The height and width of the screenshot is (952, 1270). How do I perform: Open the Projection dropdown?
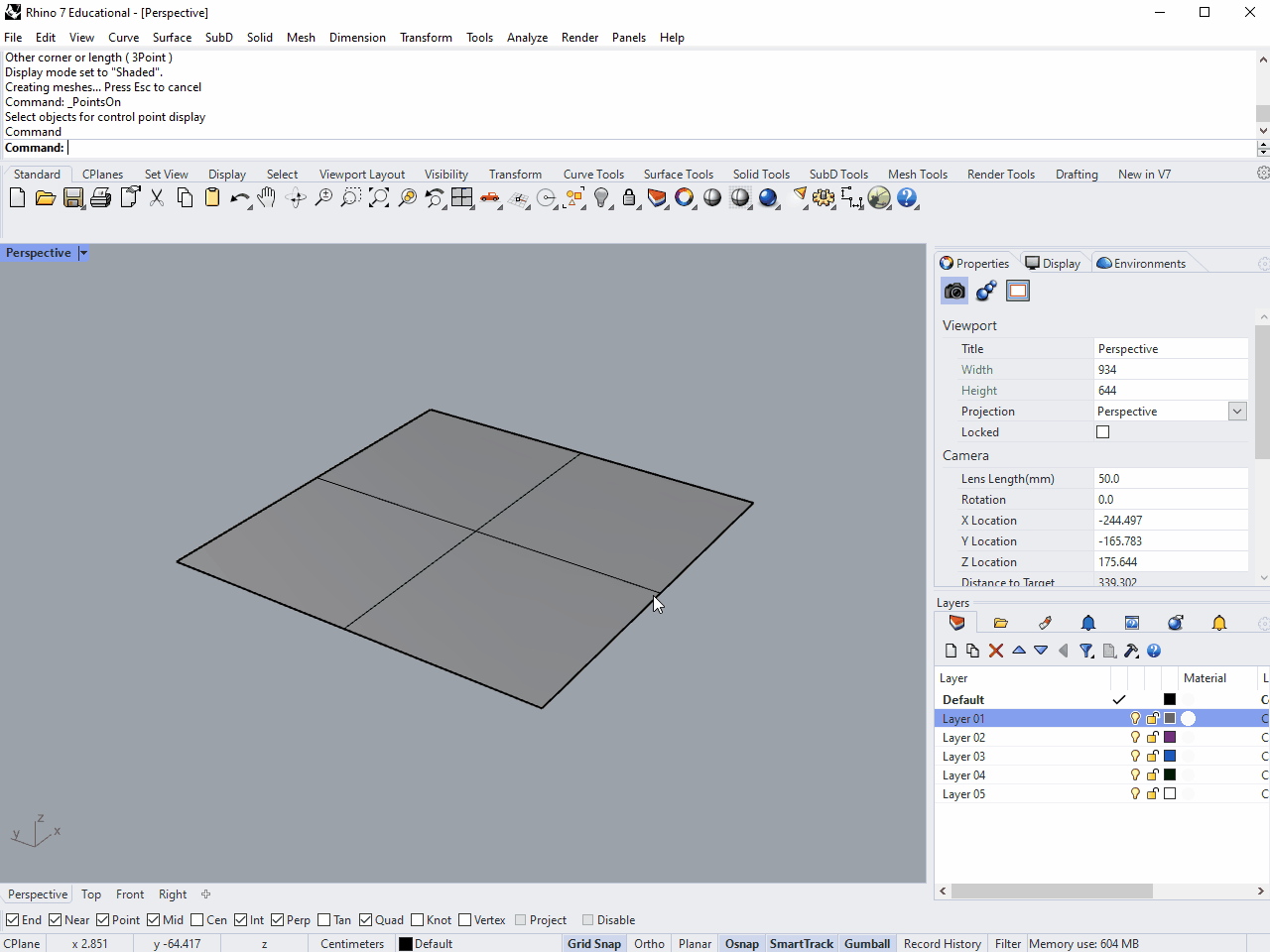coord(1237,412)
